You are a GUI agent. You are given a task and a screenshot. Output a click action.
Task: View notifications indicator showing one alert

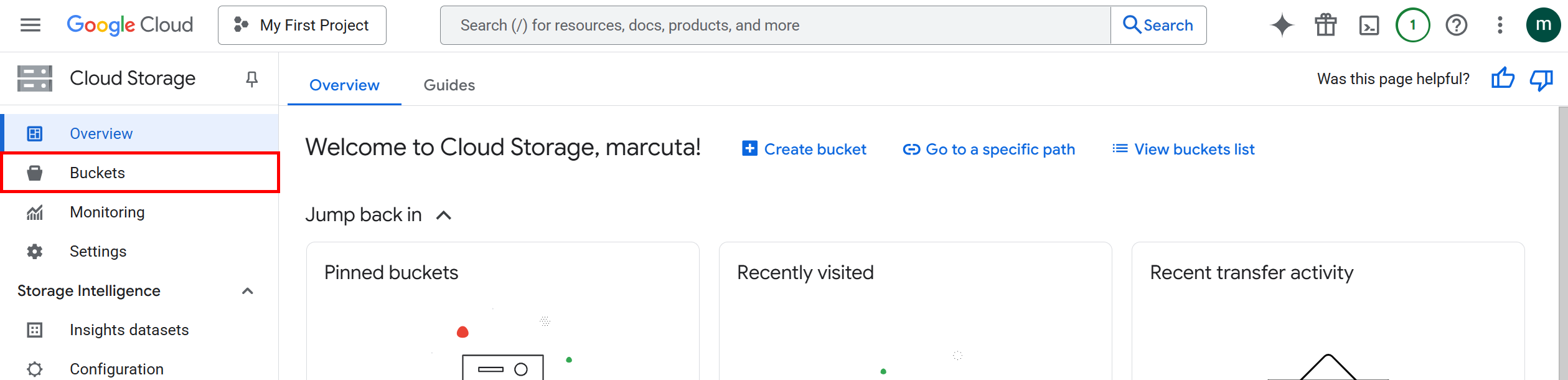1412,25
